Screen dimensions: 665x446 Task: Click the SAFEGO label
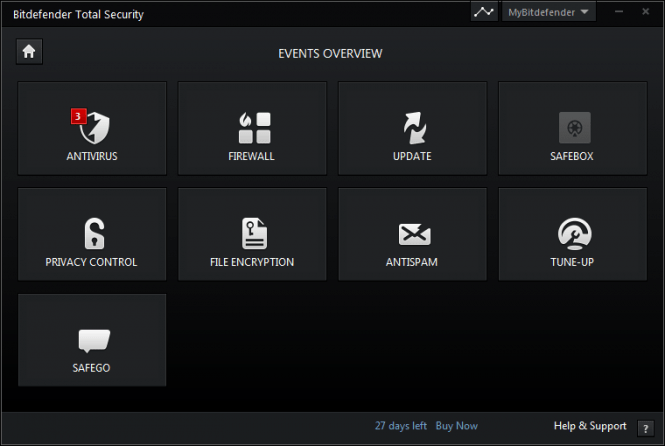click(91, 368)
